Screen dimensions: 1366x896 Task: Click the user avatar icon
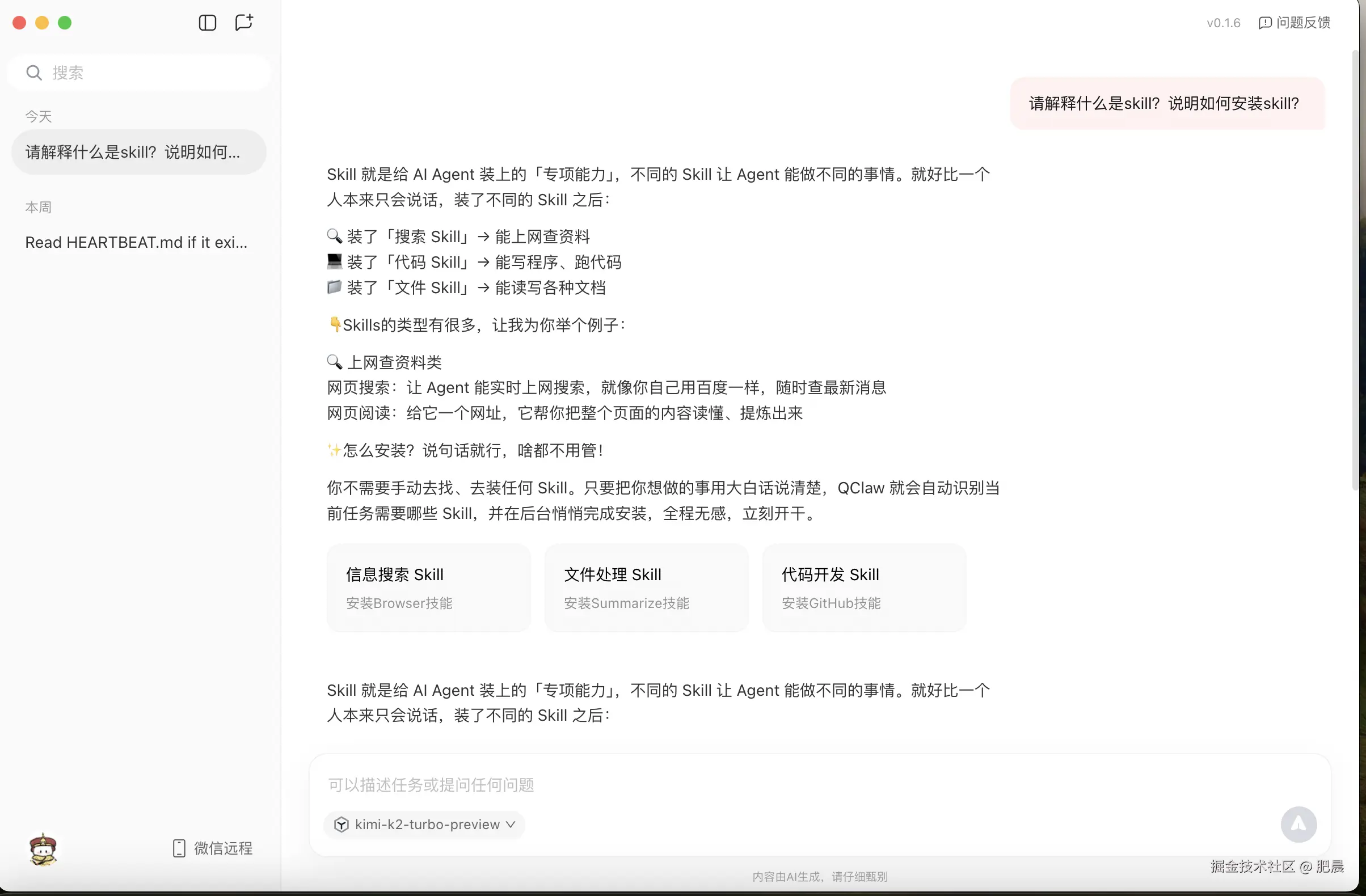click(43, 849)
